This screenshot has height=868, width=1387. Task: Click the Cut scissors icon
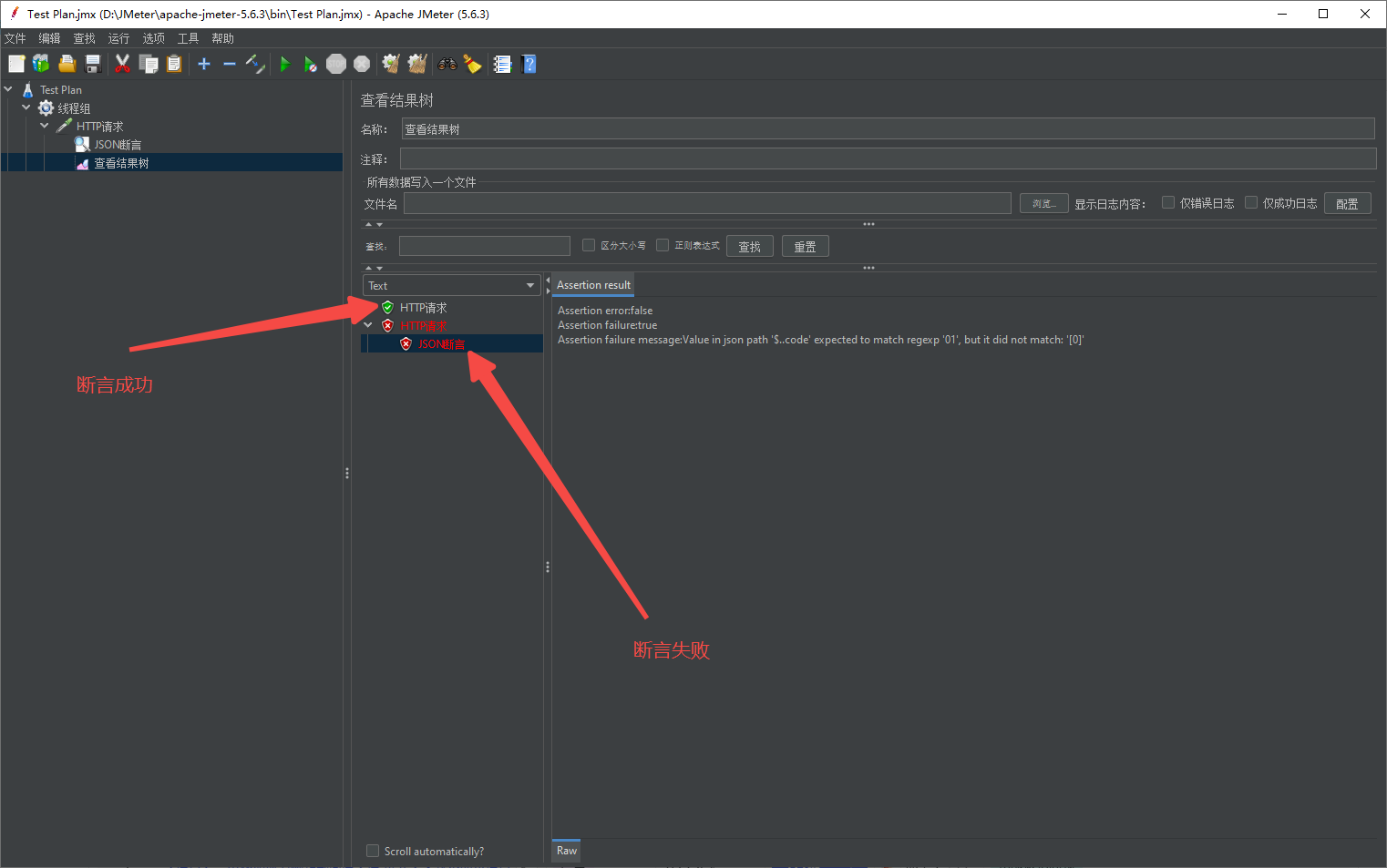122,64
